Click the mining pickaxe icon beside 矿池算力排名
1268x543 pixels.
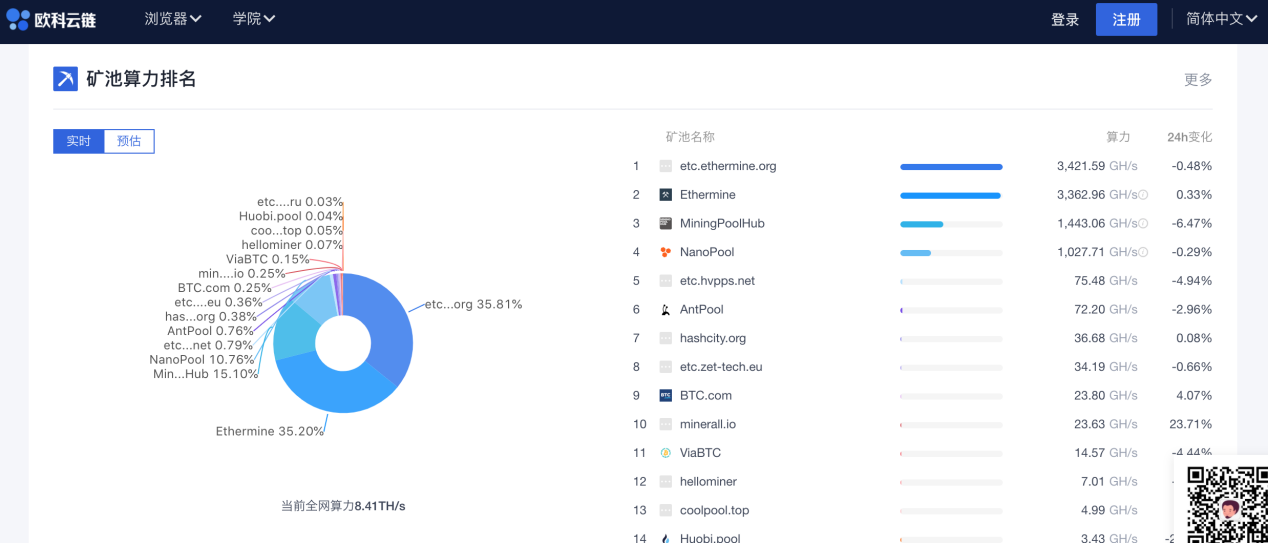(65, 79)
